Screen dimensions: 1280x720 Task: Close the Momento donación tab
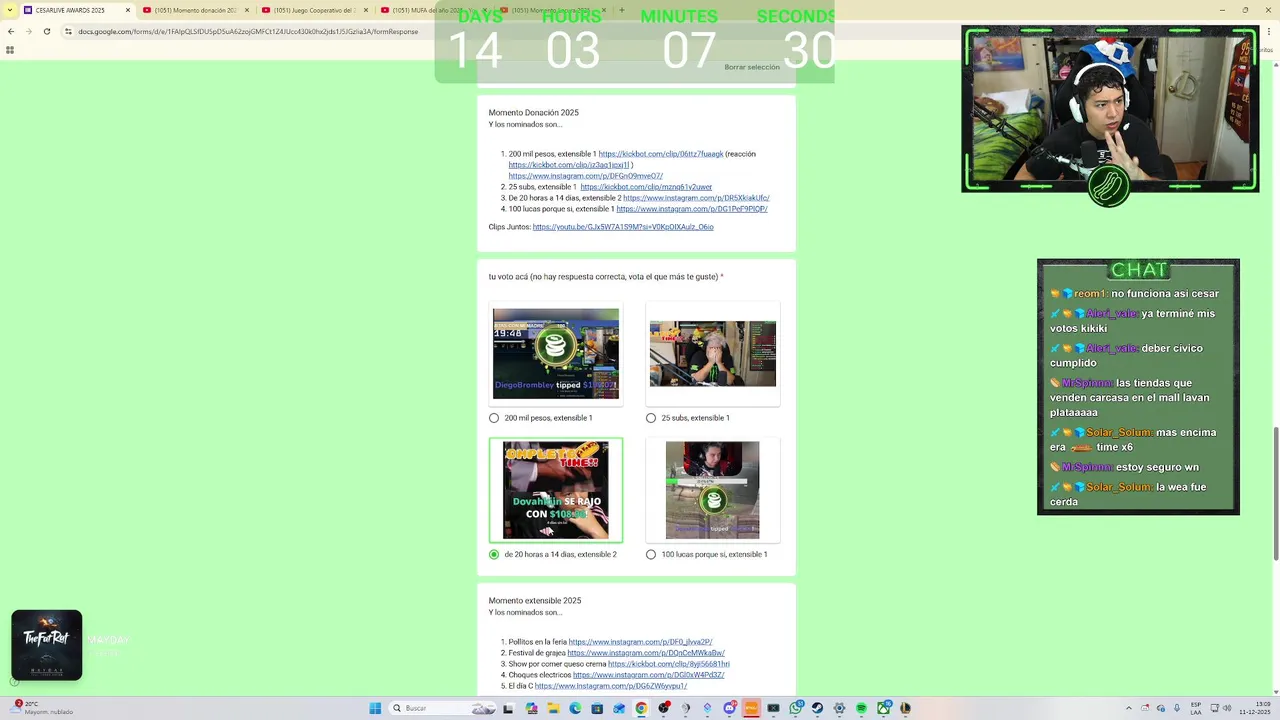coord(246,10)
